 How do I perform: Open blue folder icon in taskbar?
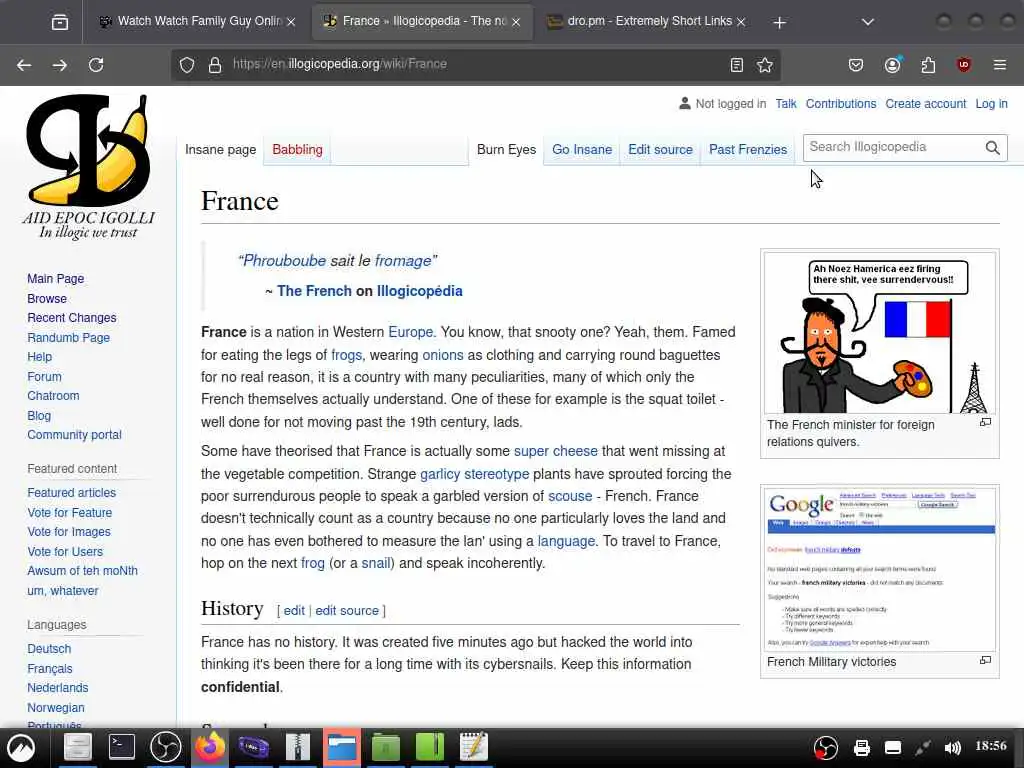coord(342,747)
